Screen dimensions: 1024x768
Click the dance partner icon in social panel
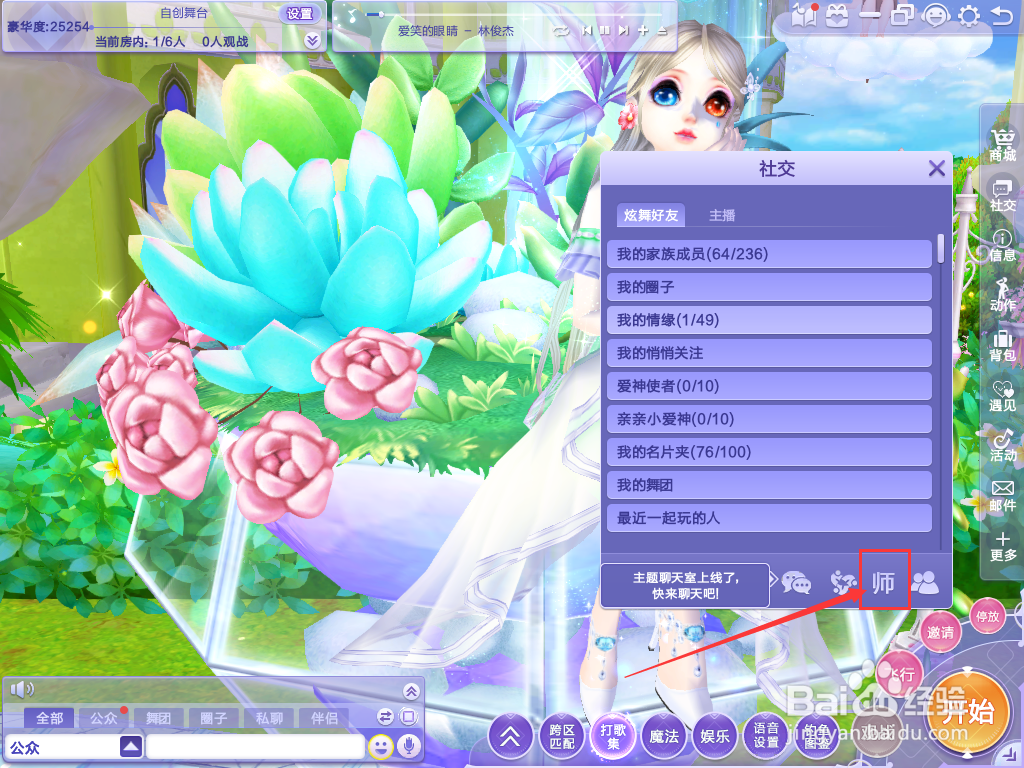tap(842, 582)
